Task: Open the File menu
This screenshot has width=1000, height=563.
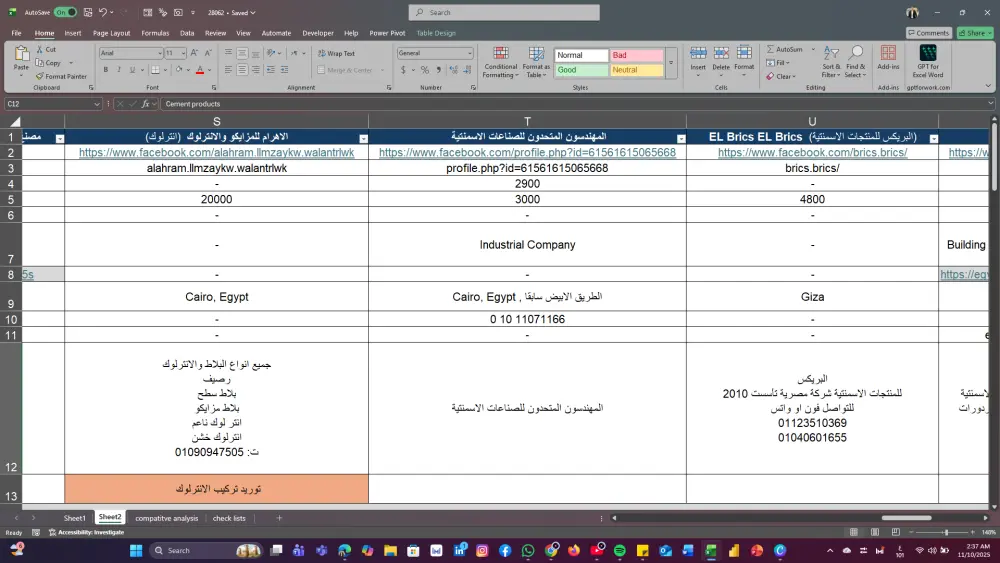Action: tap(17, 33)
